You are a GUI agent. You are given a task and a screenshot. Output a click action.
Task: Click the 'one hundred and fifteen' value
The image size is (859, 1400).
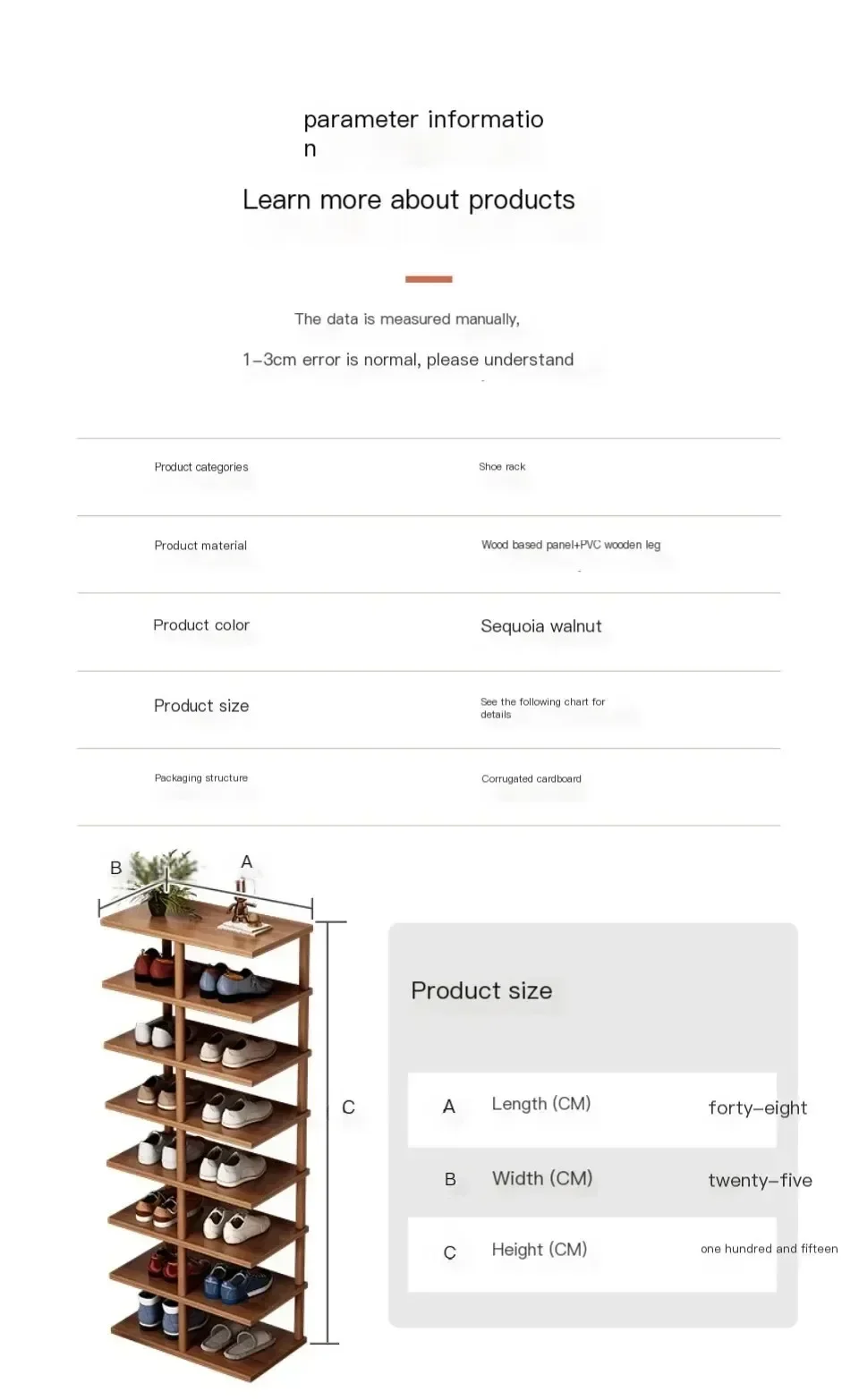[x=770, y=1249]
